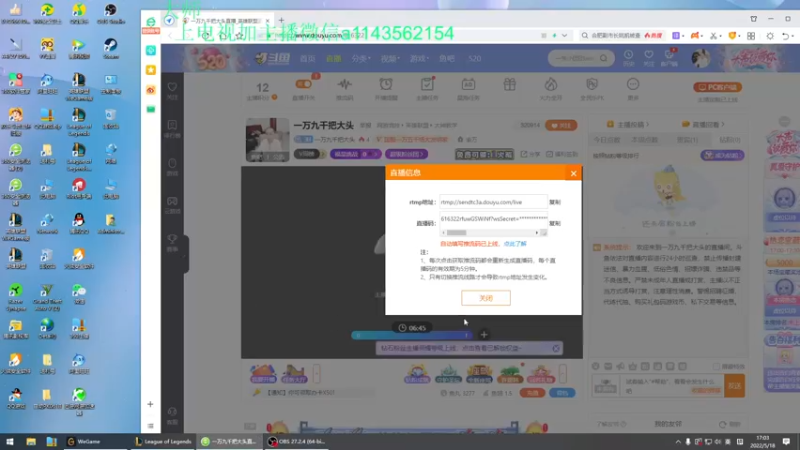Click the 充值 recharge button

[532, 393]
